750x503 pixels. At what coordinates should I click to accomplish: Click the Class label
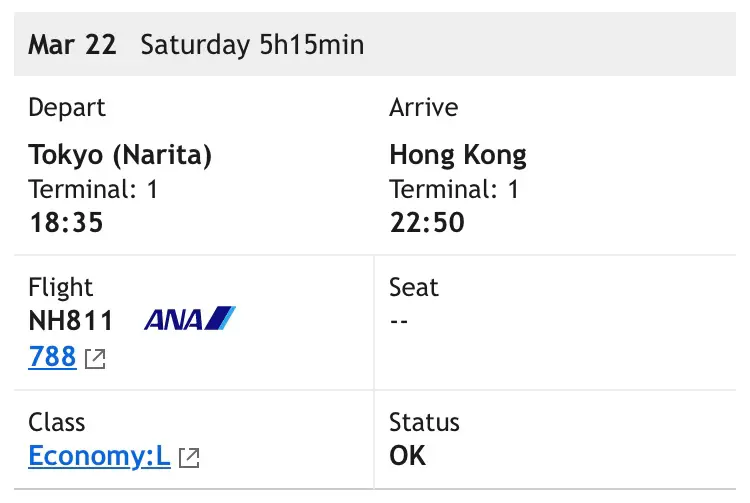click(x=56, y=422)
